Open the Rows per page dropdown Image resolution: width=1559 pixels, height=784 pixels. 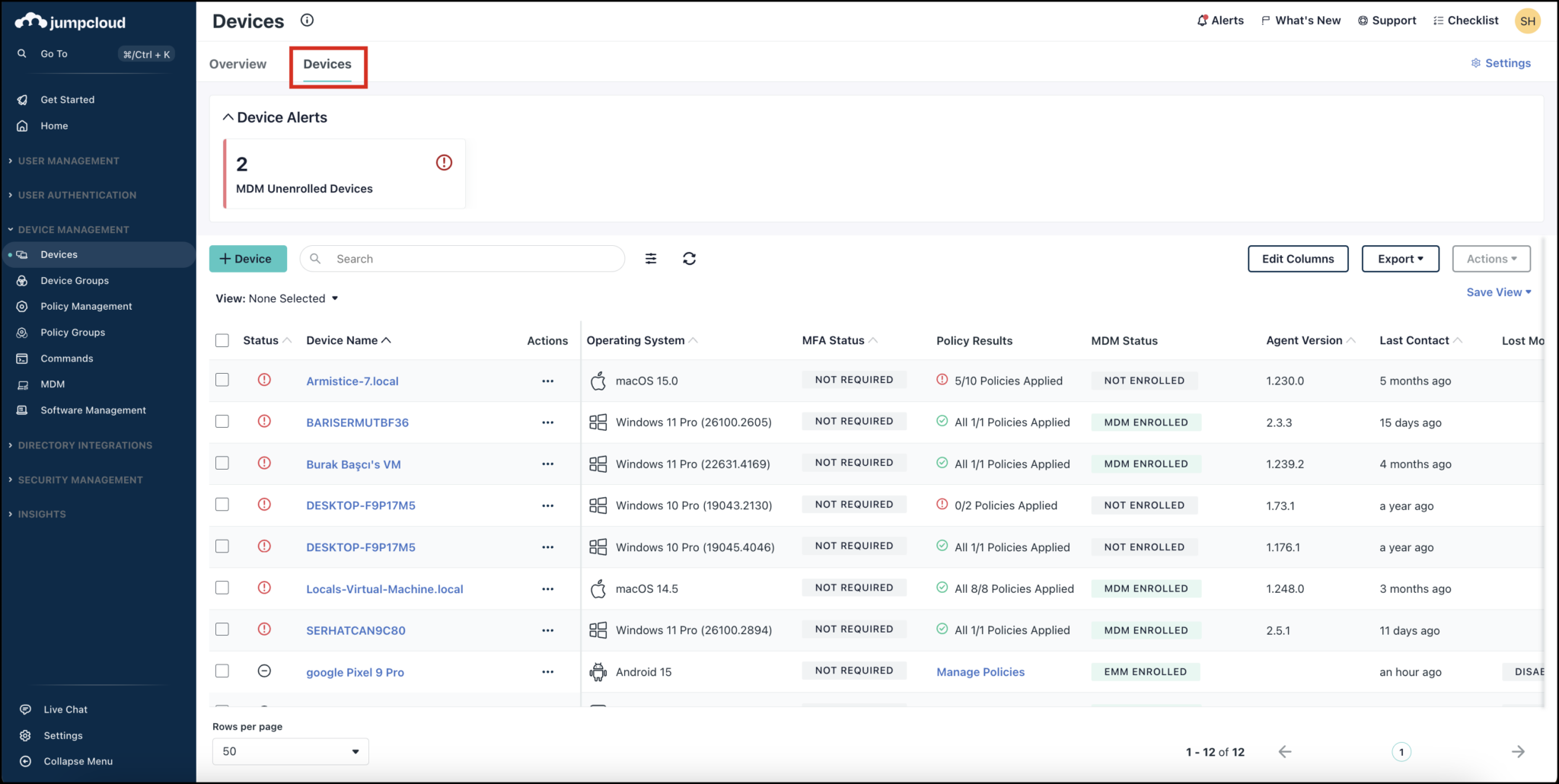click(x=289, y=751)
